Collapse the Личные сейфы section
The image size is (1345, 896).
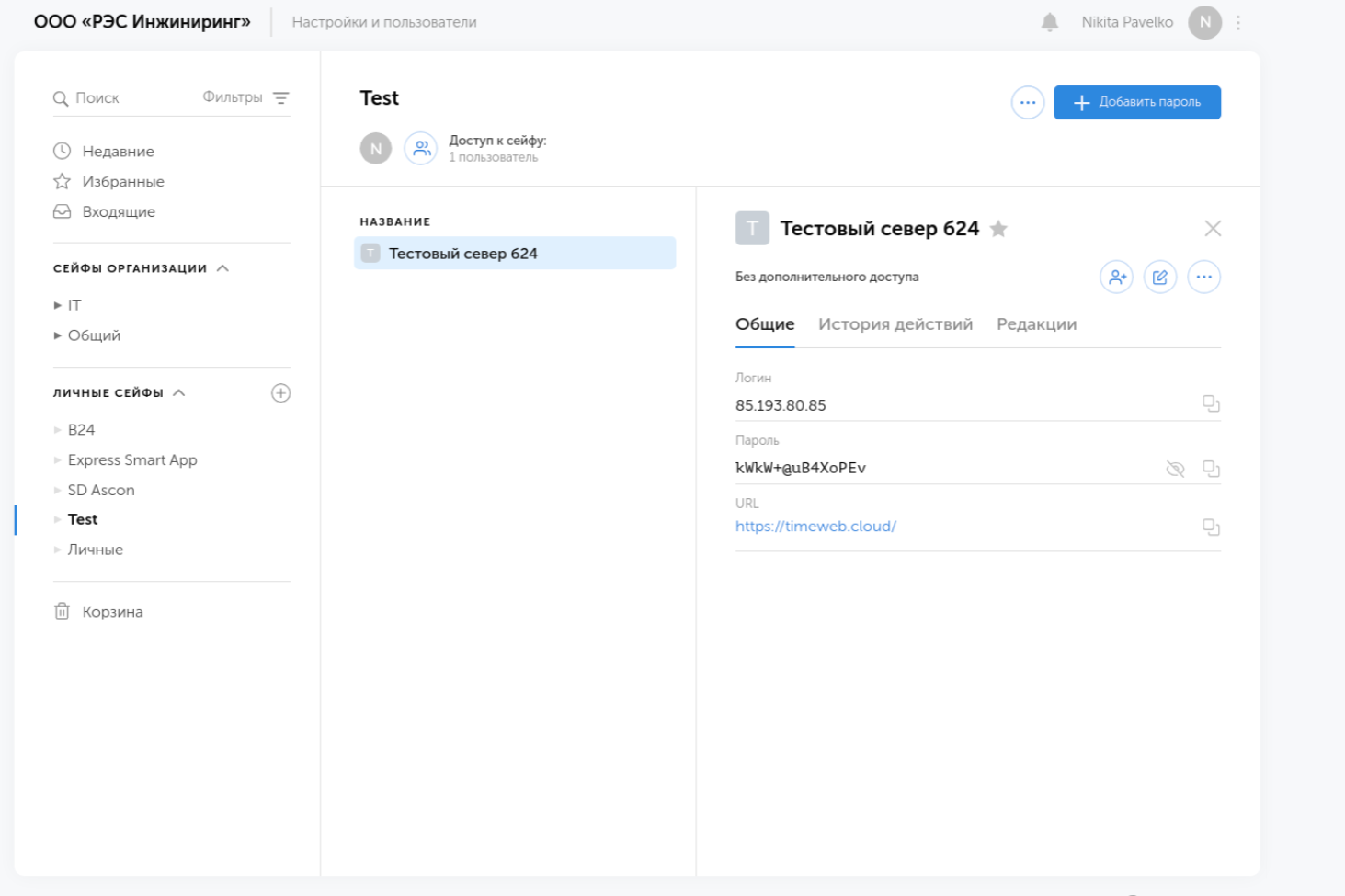pos(179,393)
